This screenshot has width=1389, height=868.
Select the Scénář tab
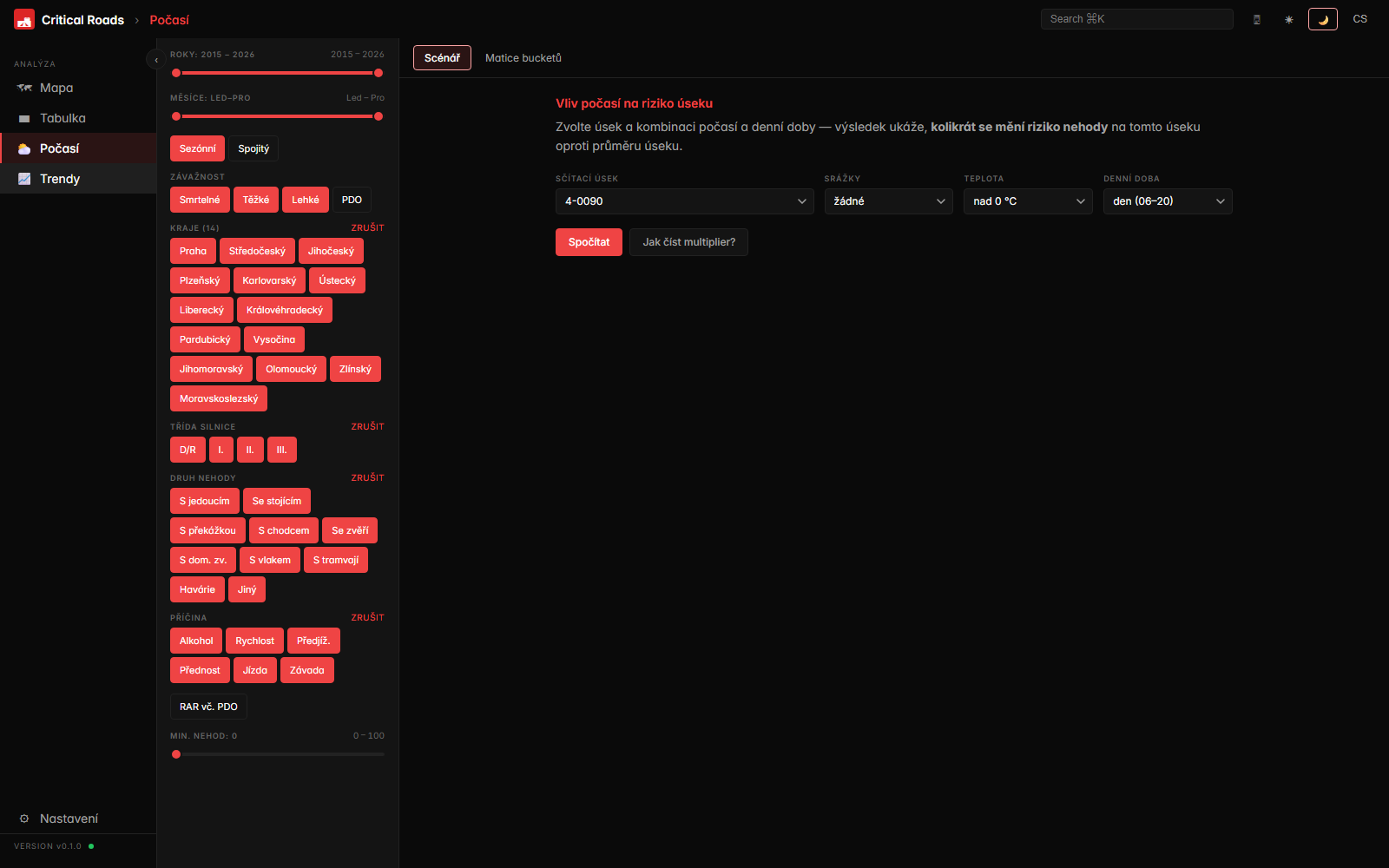[x=442, y=58]
